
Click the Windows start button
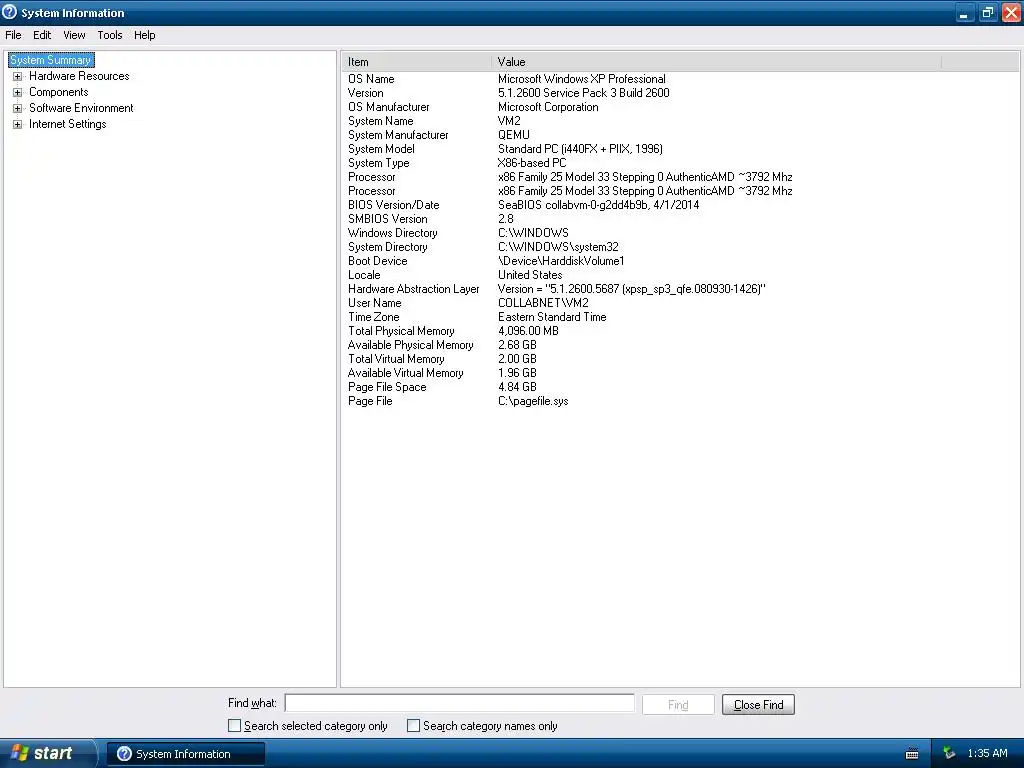[x=47, y=753]
